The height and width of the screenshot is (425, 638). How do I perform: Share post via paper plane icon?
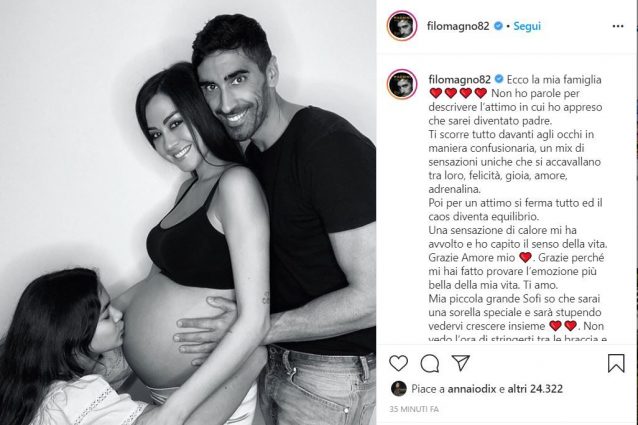click(x=461, y=363)
